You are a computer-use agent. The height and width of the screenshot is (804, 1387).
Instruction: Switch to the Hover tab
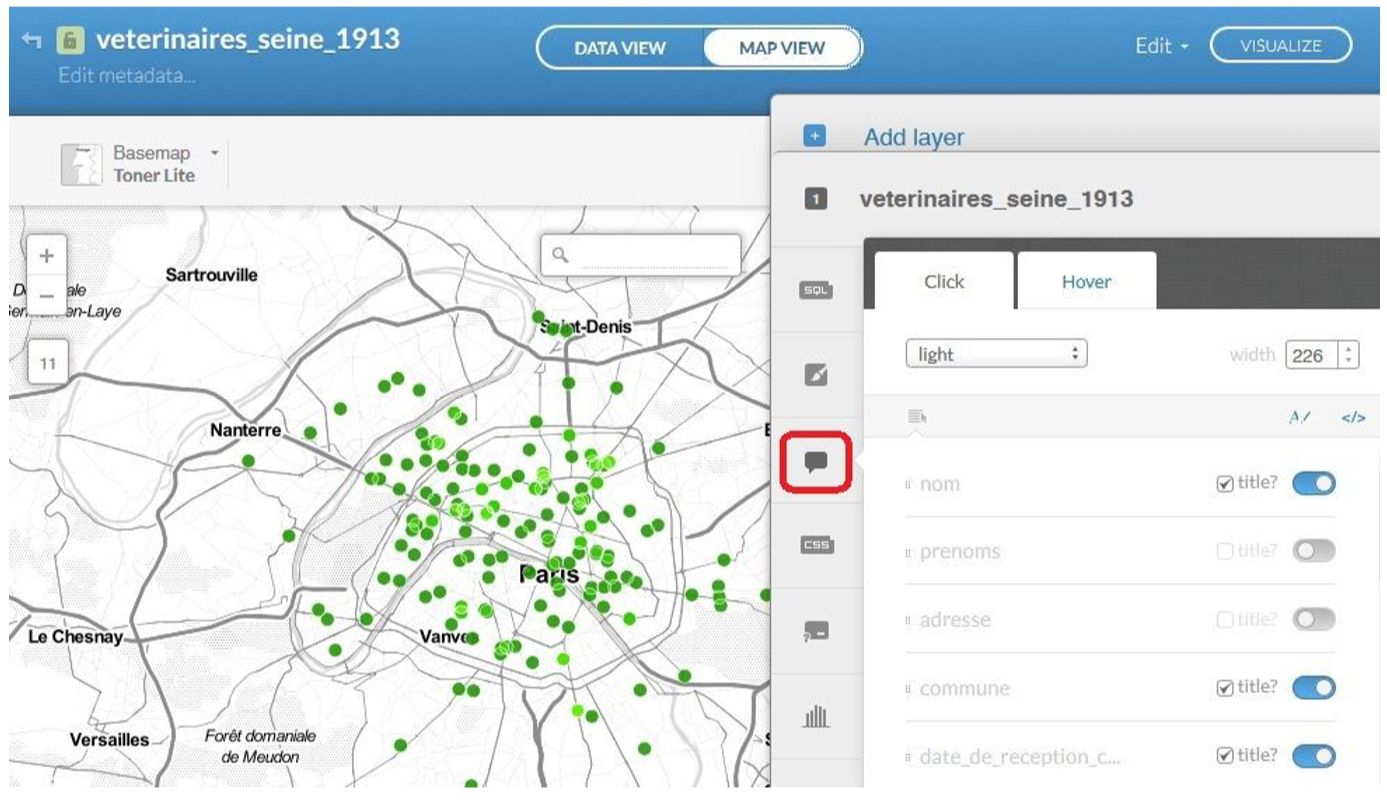pos(1086,282)
